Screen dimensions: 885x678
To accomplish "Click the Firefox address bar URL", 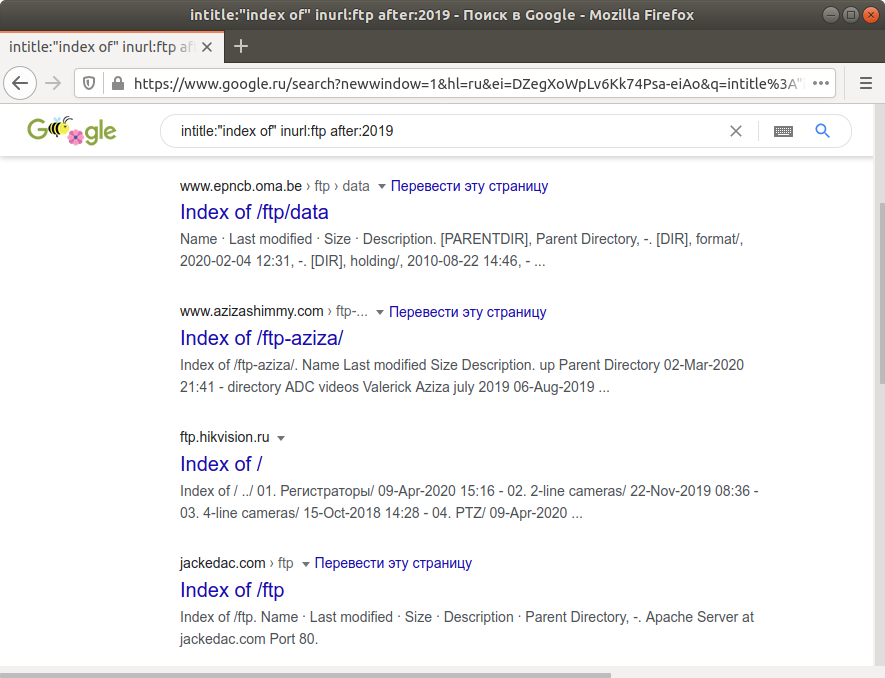I will [x=468, y=84].
